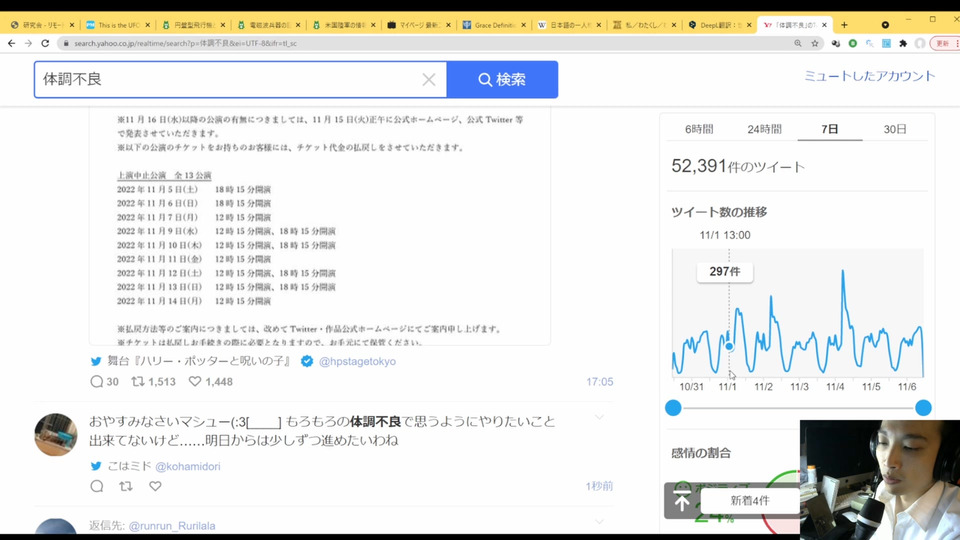
Task: Go forward with the browser forward arrow
Action: [28, 43]
